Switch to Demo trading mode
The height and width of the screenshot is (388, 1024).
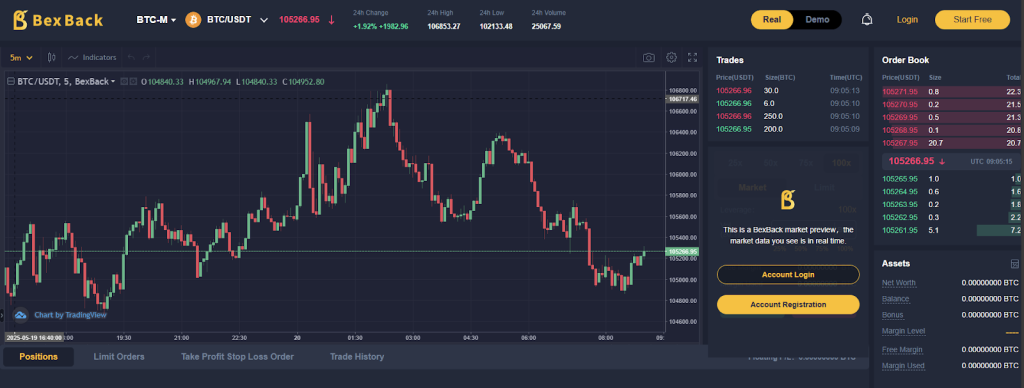(x=817, y=20)
